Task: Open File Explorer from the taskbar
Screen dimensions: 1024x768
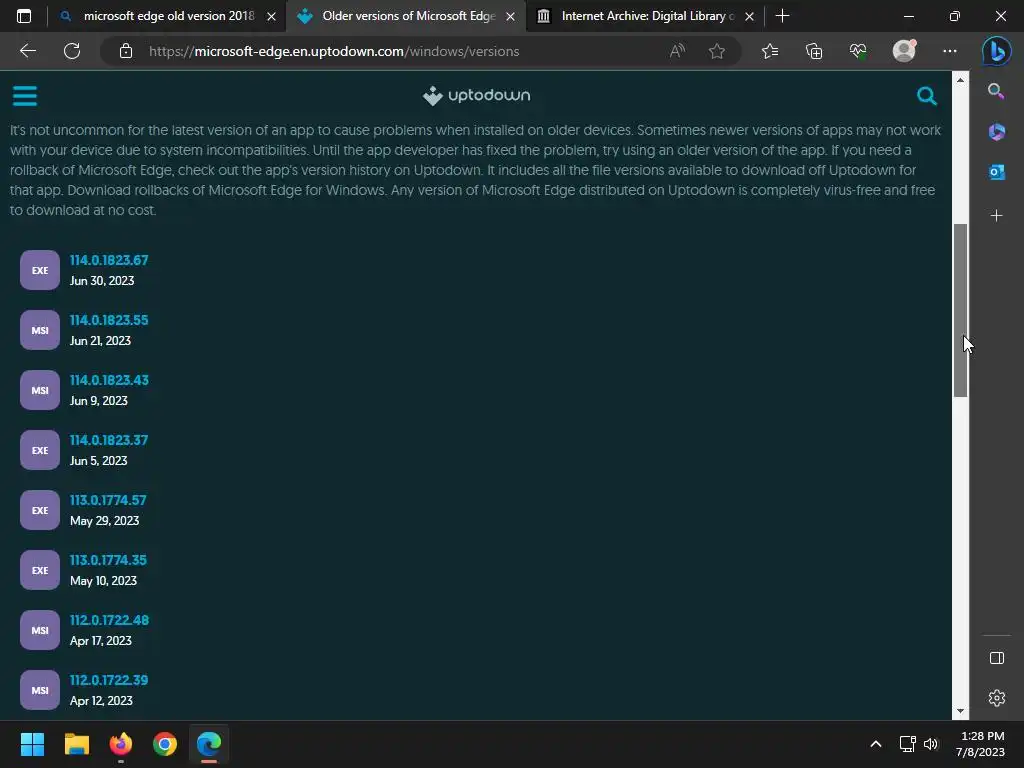Action: pyautogui.click(x=76, y=744)
